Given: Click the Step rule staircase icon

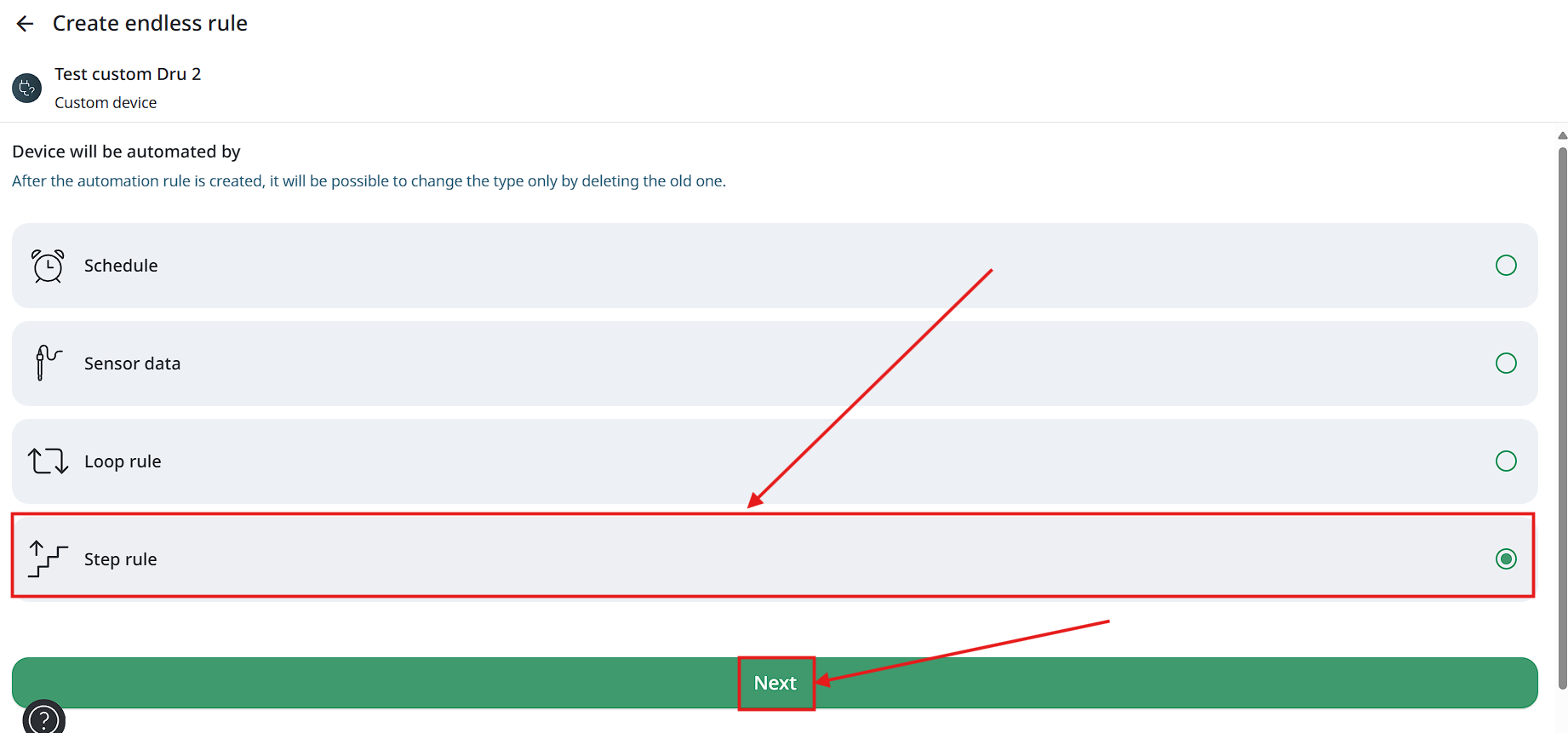Looking at the screenshot, I should 48,558.
